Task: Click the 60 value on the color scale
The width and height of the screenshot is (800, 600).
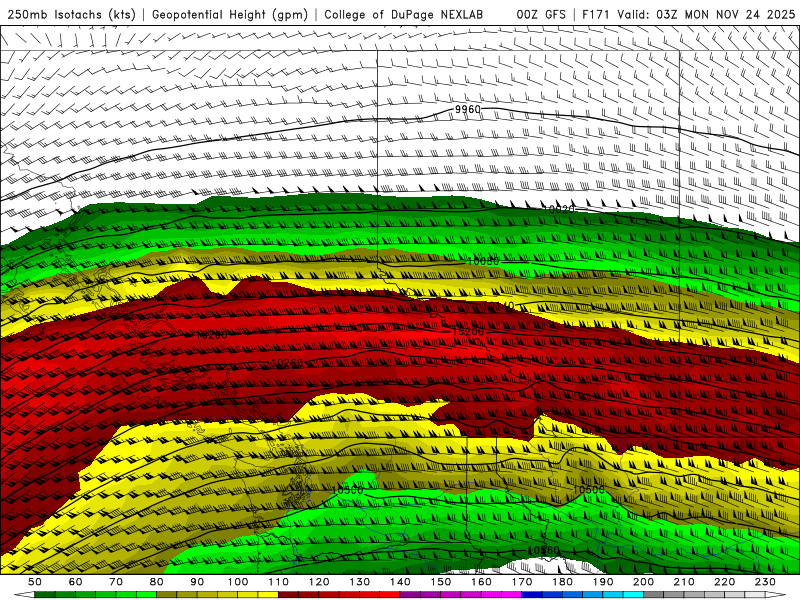Action: tap(76, 582)
